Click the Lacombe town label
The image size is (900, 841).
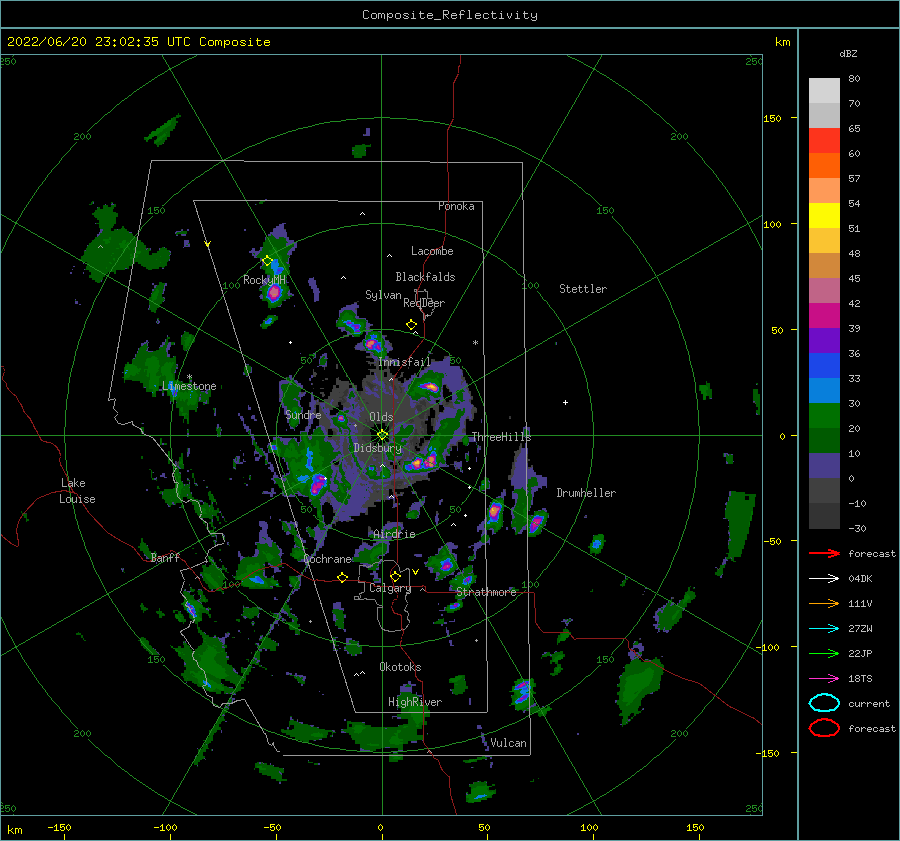(432, 251)
